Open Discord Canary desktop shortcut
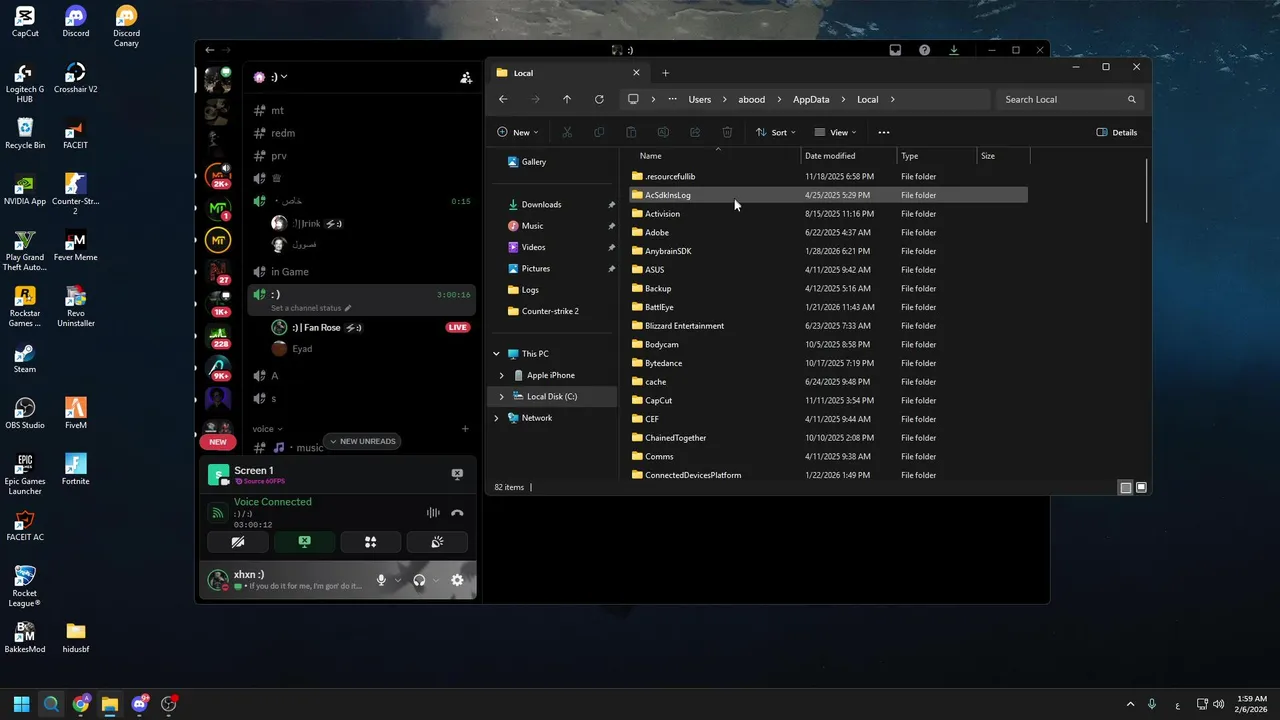Viewport: 1280px width, 720px height. click(x=126, y=26)
